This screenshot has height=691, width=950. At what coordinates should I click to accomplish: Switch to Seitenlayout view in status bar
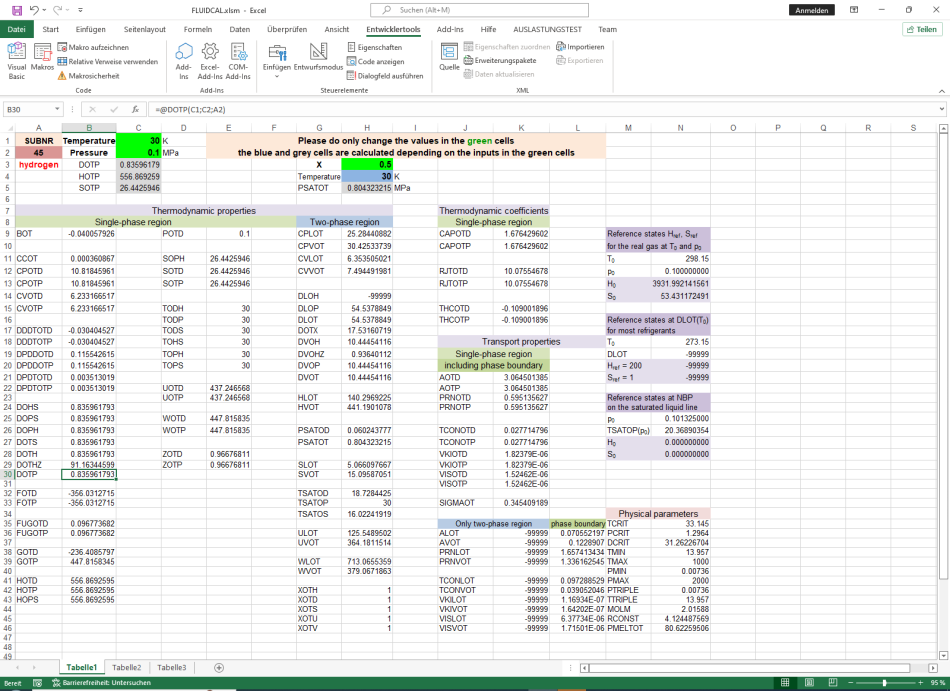pyautogui.click(x=810, y=683)
